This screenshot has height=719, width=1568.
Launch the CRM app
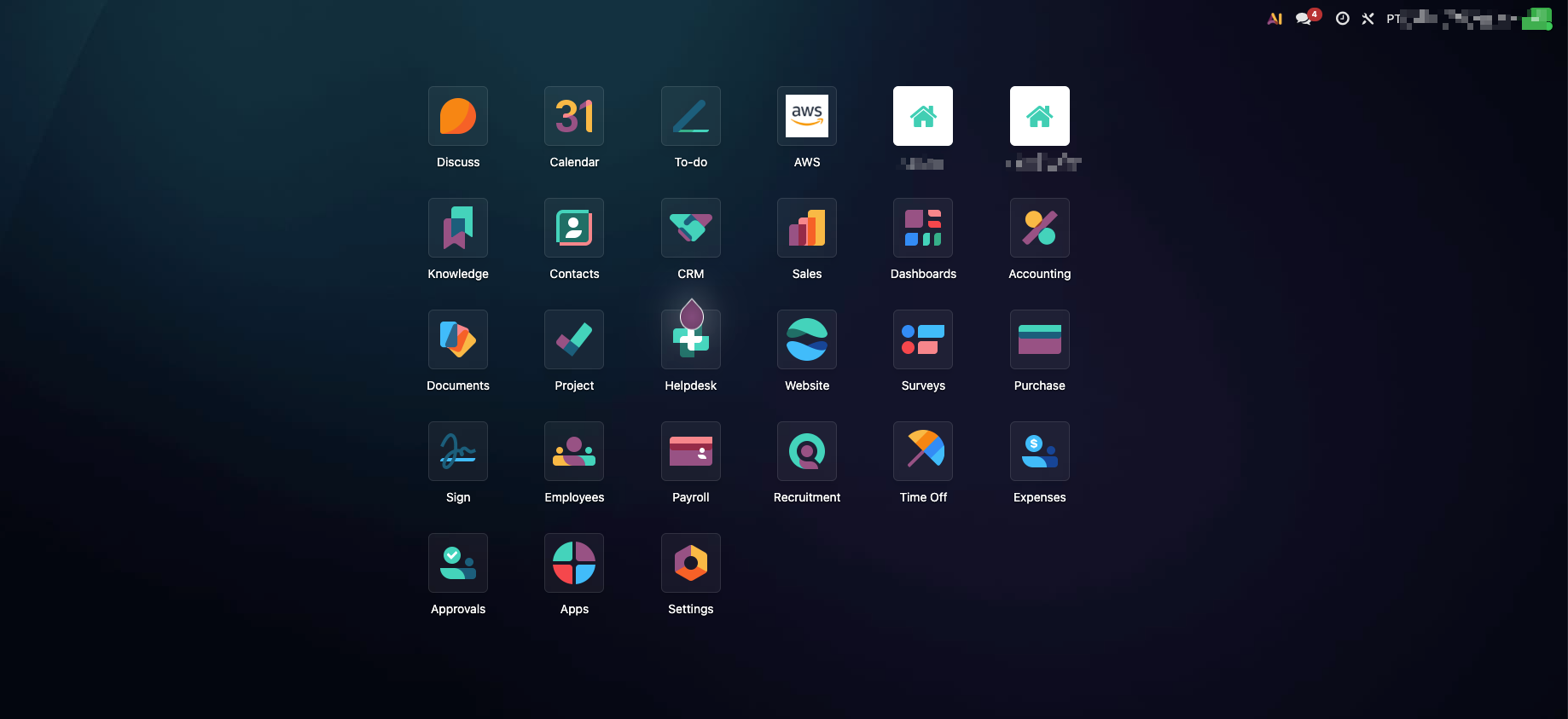click(691, 228)
